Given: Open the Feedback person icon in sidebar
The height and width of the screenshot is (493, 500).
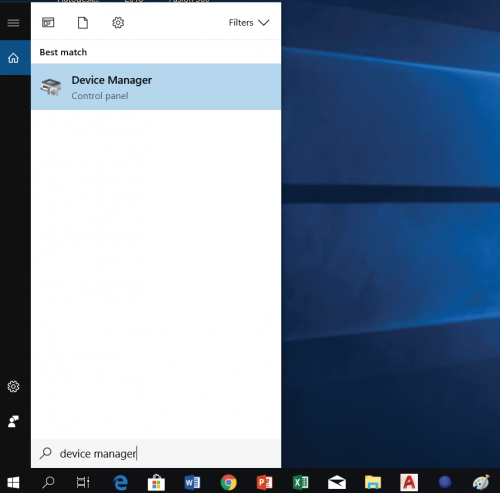Looking at the screenshot, I should [x=13, y=421].
